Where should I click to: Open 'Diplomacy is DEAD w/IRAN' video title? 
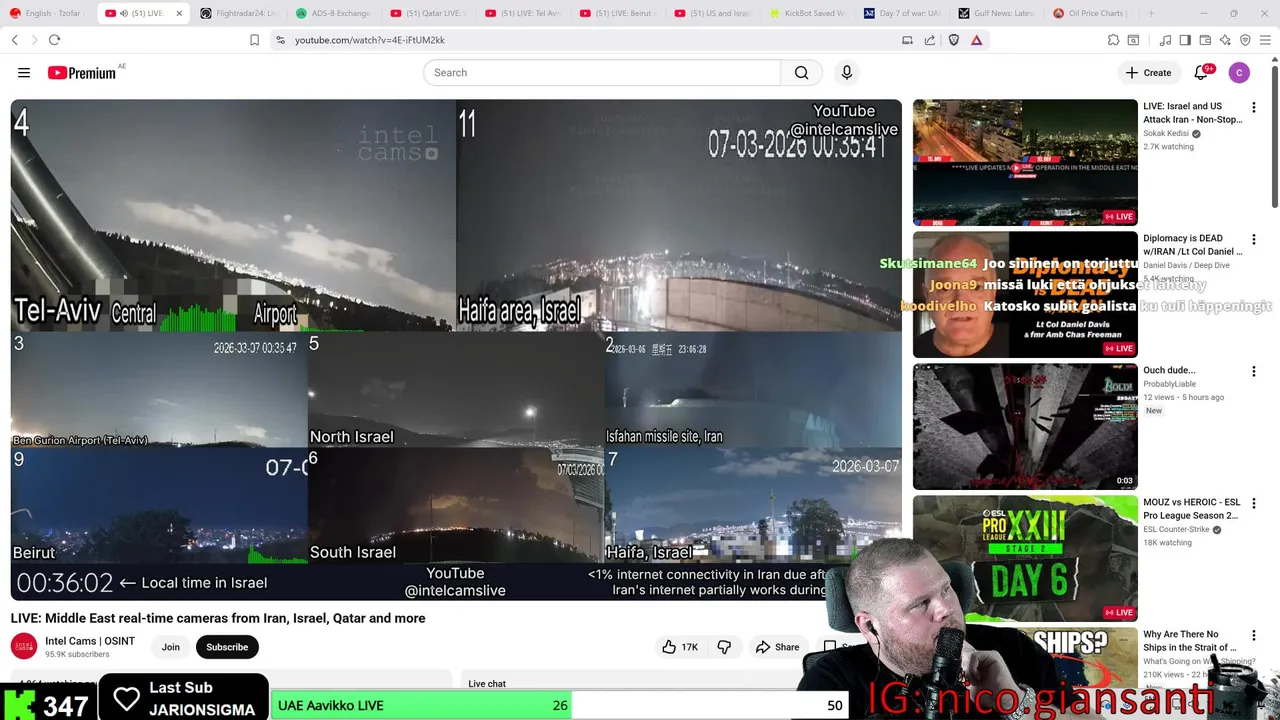pos(1193,245)
